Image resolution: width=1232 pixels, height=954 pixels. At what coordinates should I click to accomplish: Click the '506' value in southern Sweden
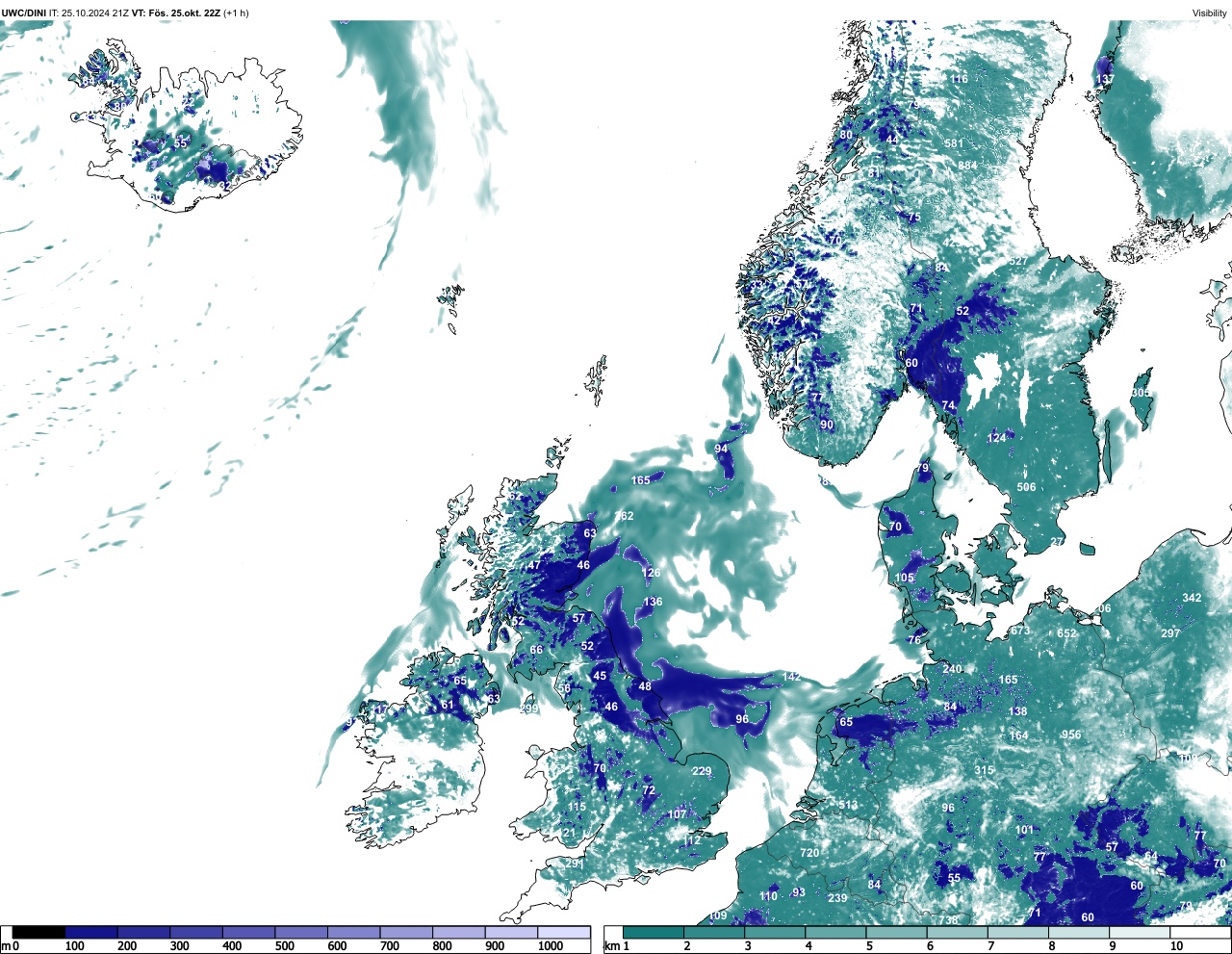(x=1027, y=487)
